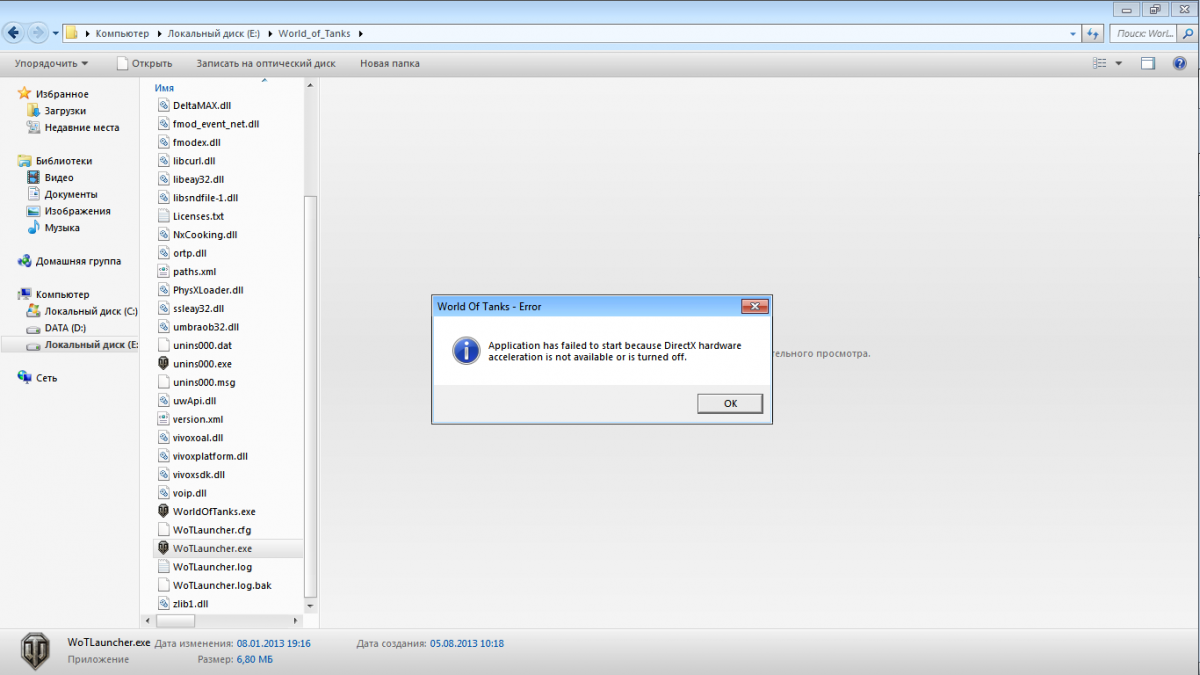Screen dimensions: 1200x675
Task: Select the file name vivoxplatform.dll
Action: 210,456
